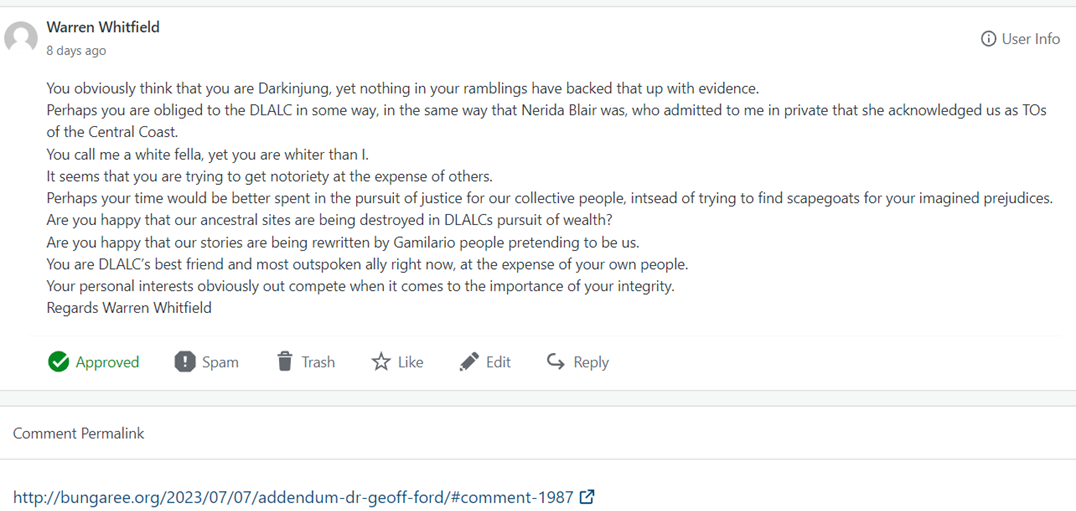
Task: Click the "8 days ago" timestamp
Action: pos(76,50)
